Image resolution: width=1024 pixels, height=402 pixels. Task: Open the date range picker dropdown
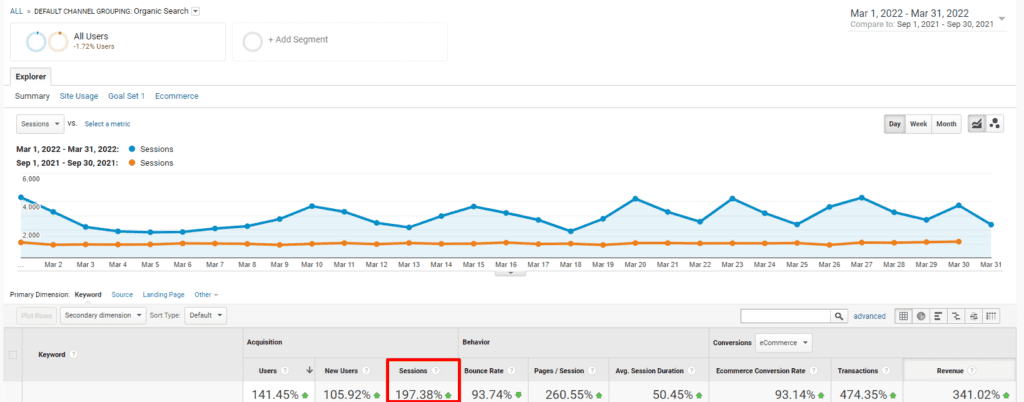[1002, 18]
